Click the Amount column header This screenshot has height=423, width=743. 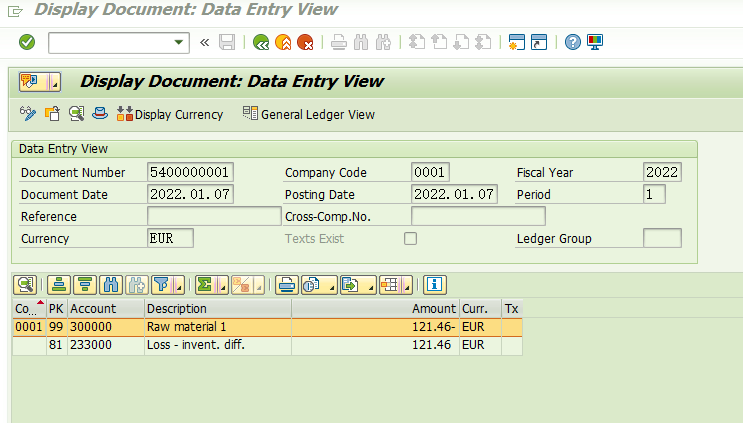[x=375, y=309]
